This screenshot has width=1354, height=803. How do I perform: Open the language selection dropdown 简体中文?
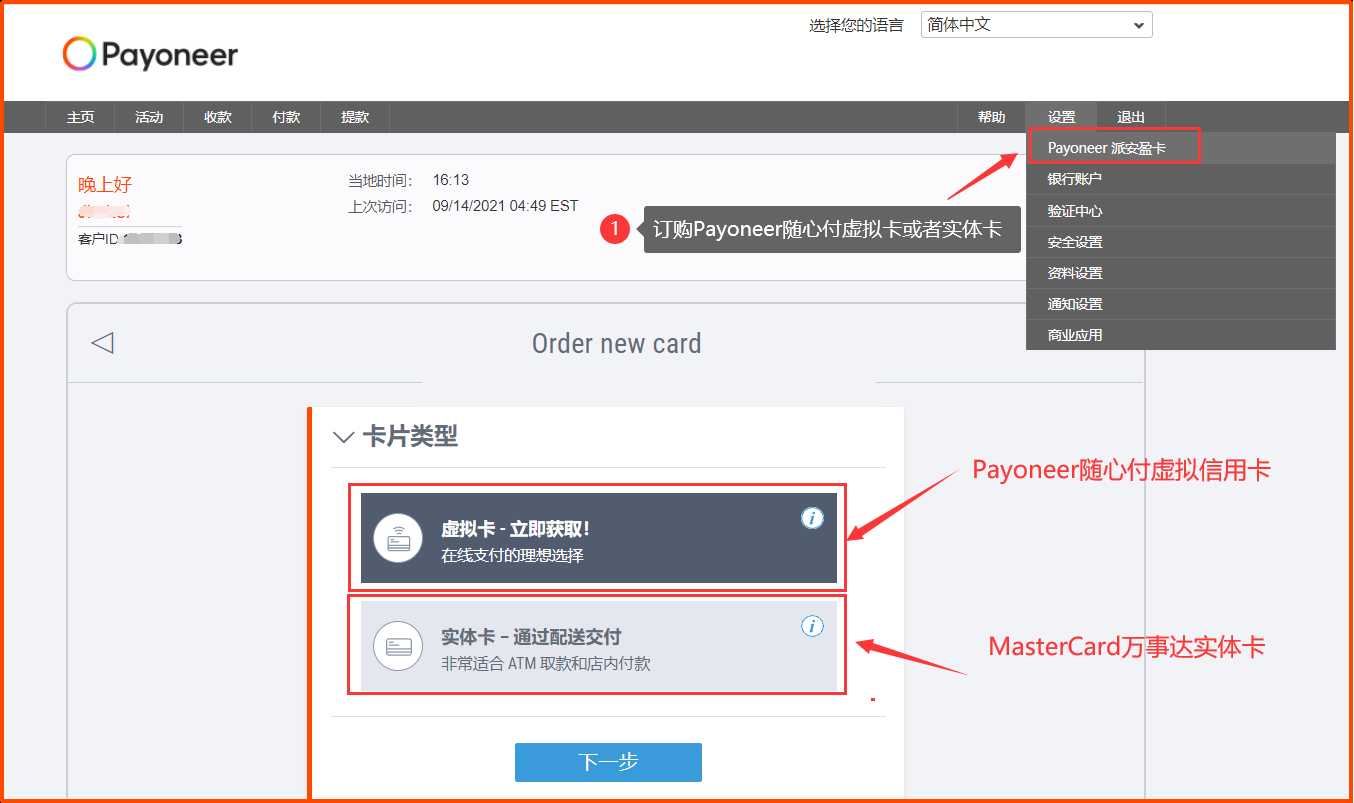(1036, 25)
